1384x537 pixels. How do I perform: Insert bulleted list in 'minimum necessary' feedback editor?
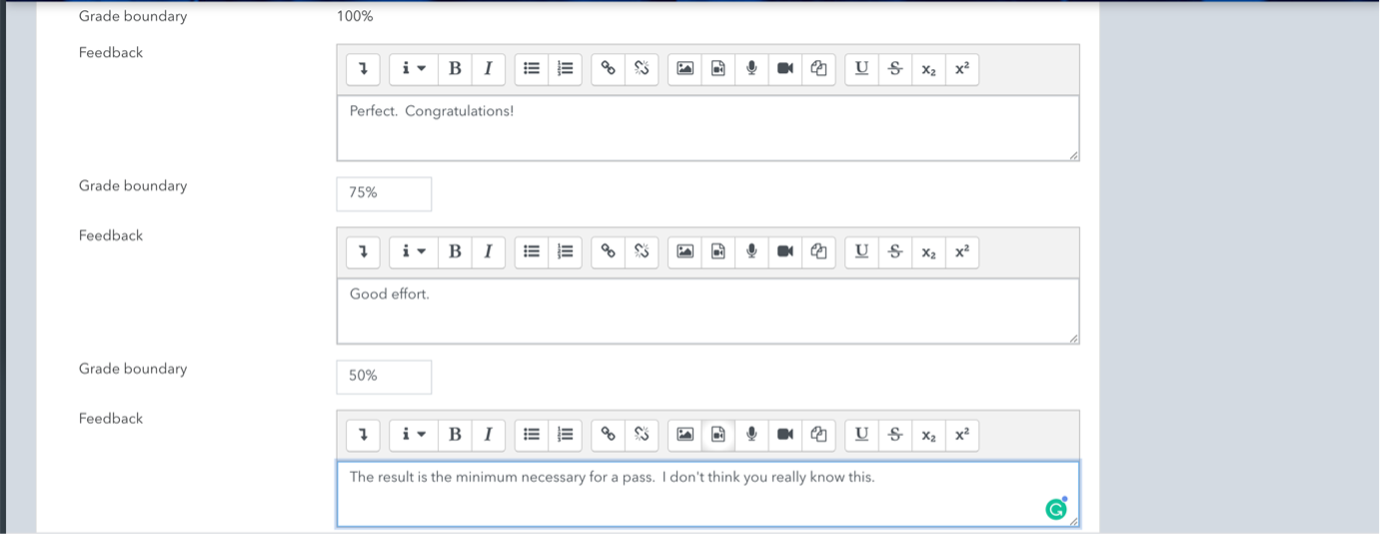pyautogui.click(x=532, y=435)
